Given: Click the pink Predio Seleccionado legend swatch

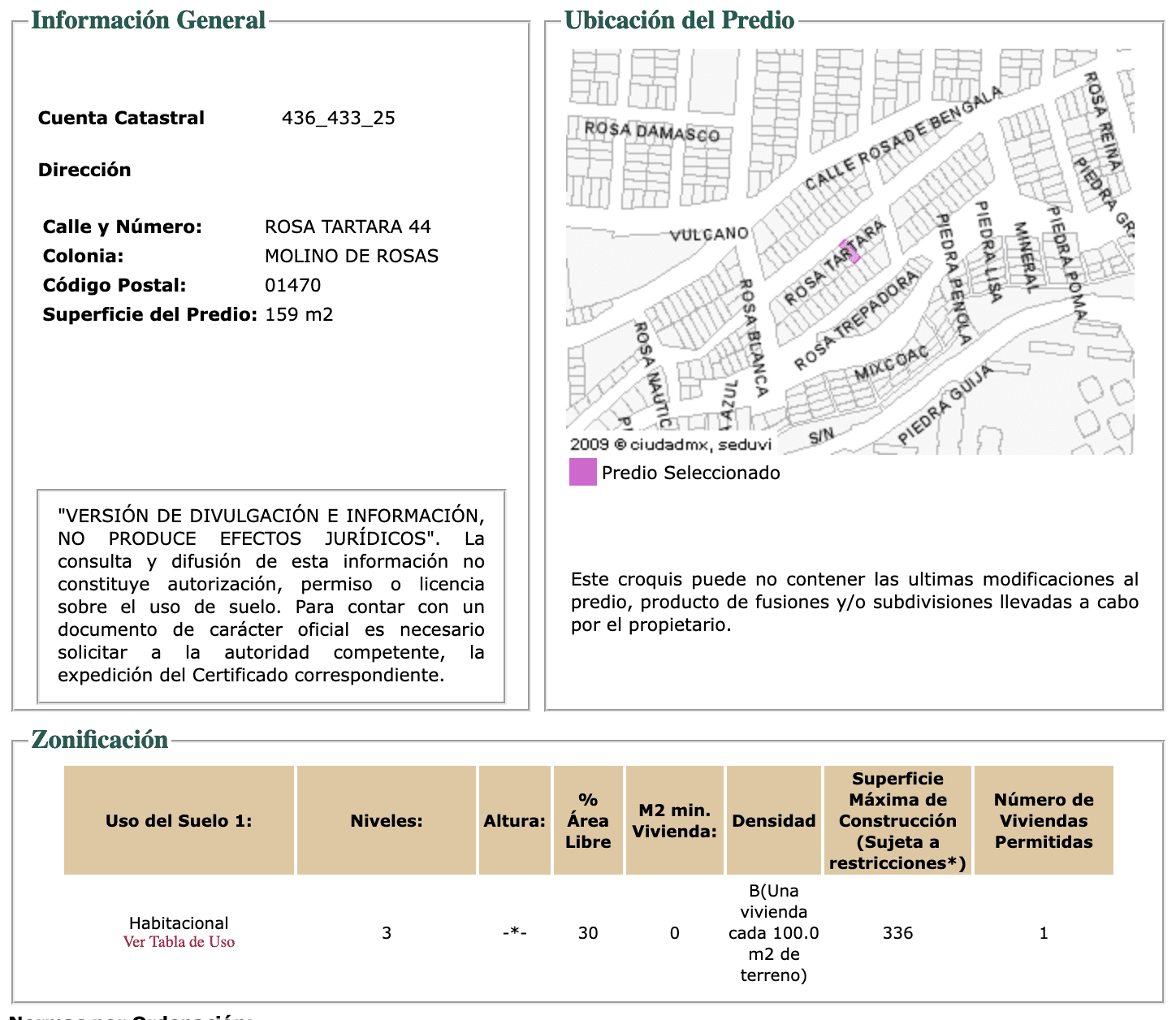Looking at the screenshot, I should point(582,473).
